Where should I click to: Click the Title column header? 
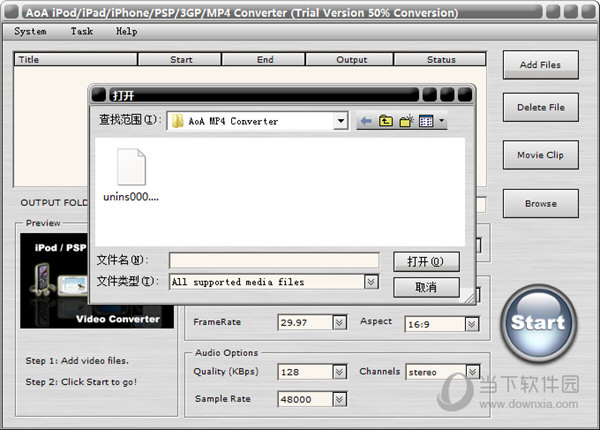76,60
